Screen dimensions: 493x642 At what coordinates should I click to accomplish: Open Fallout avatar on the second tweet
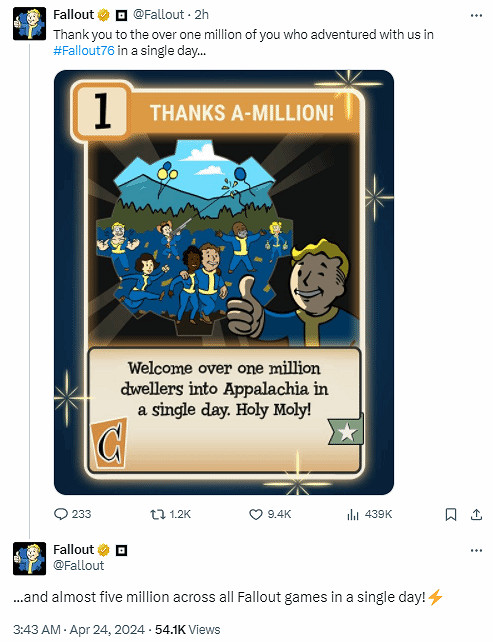[x=29, y=558]
